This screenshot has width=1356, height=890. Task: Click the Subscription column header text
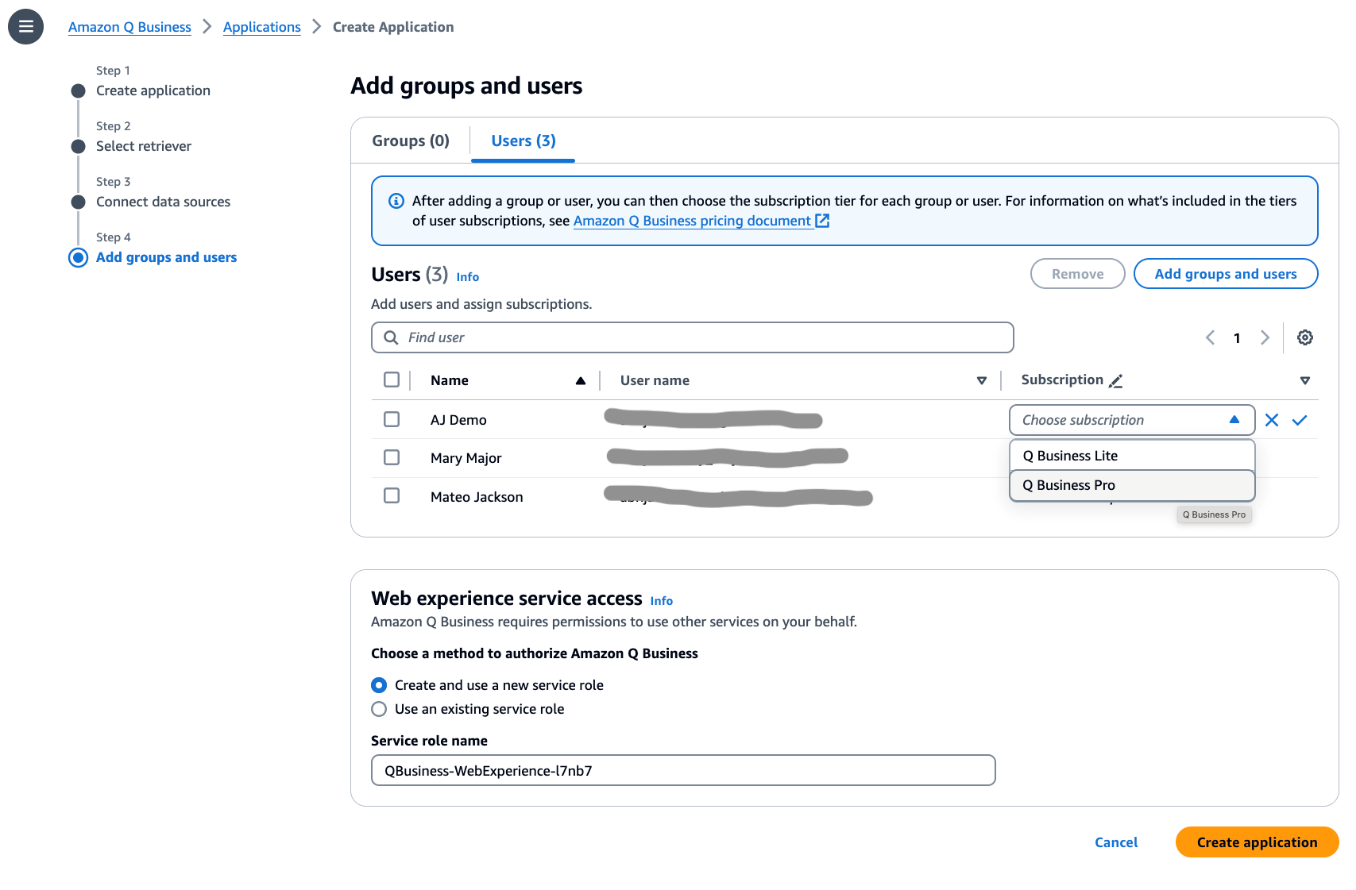(1062, 380)
